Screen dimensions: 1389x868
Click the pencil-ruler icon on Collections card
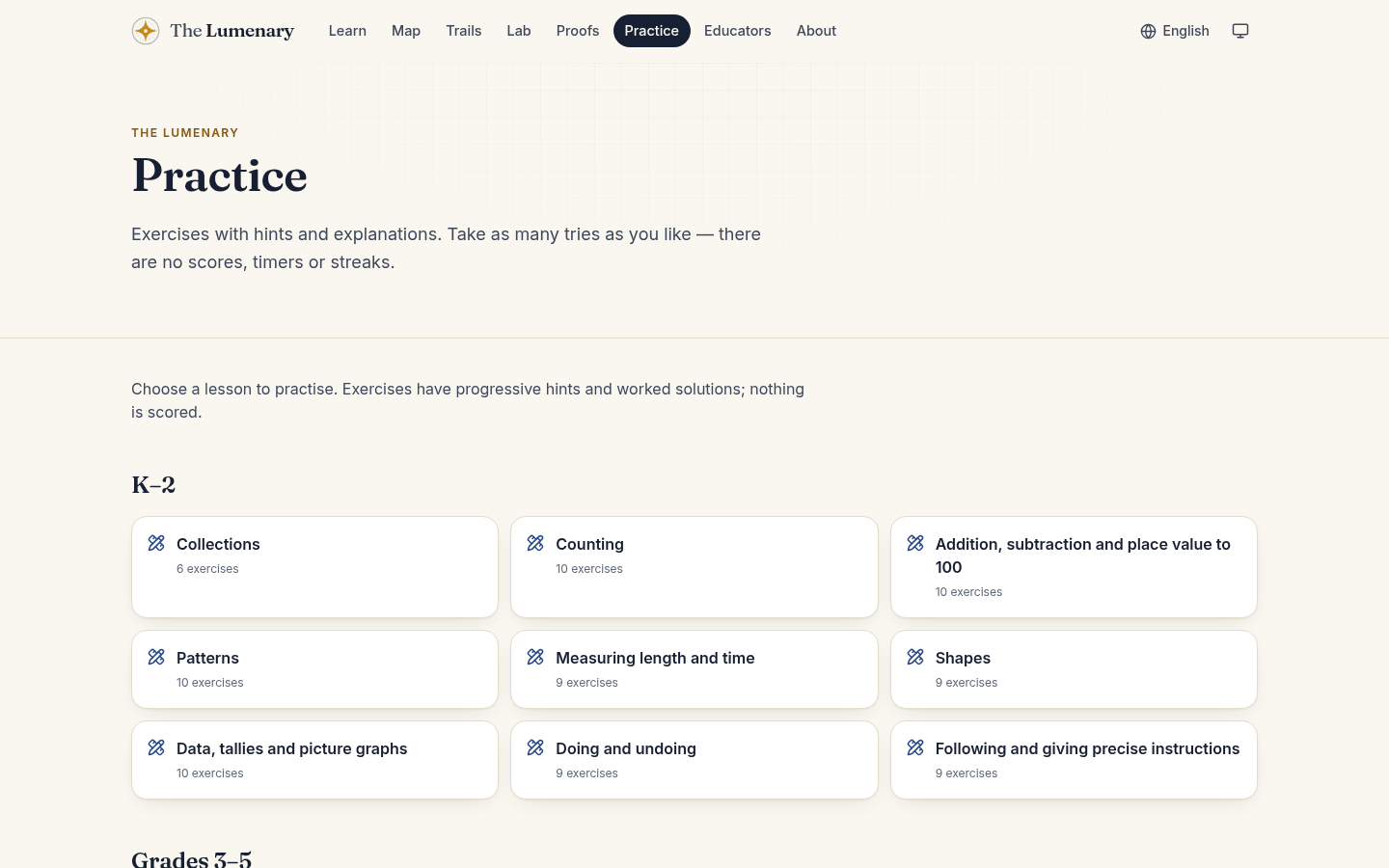pyautogui.click(x=156, y=543)
